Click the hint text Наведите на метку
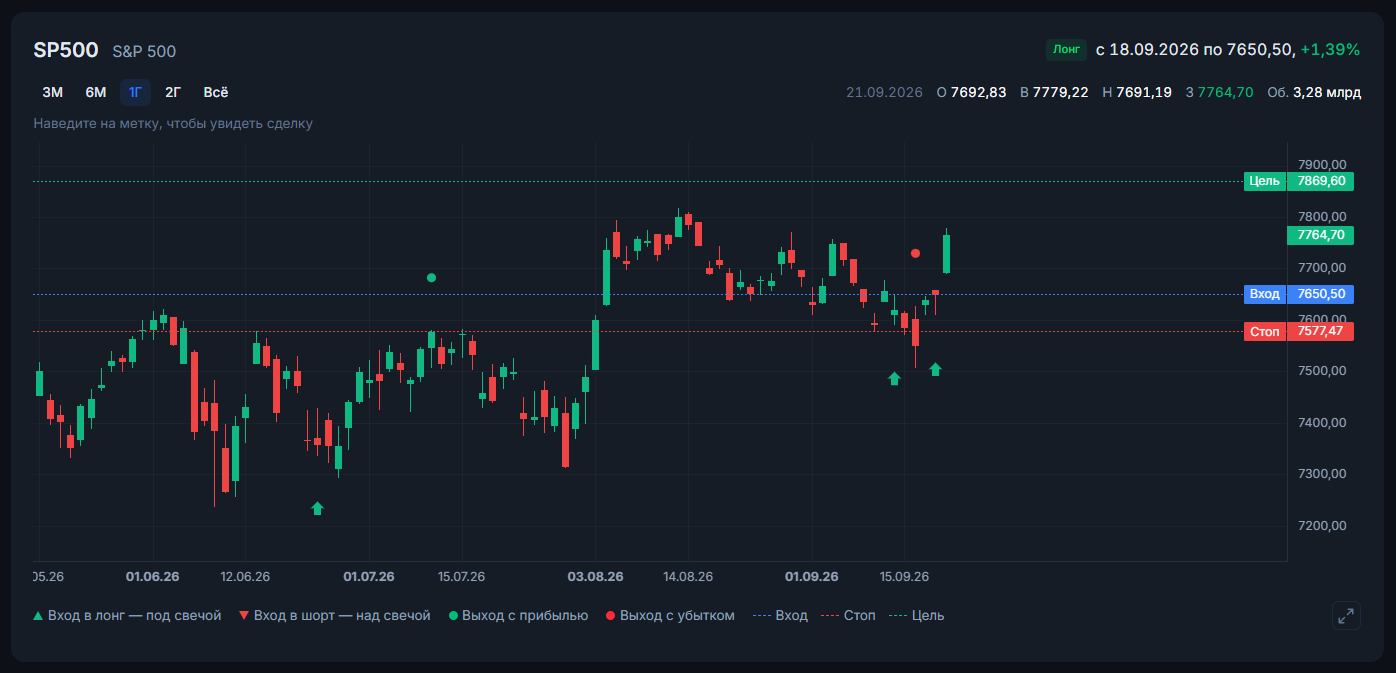The width and height of the screenshot is (1396, 673). pyautogui.click(x=173, y=123)
